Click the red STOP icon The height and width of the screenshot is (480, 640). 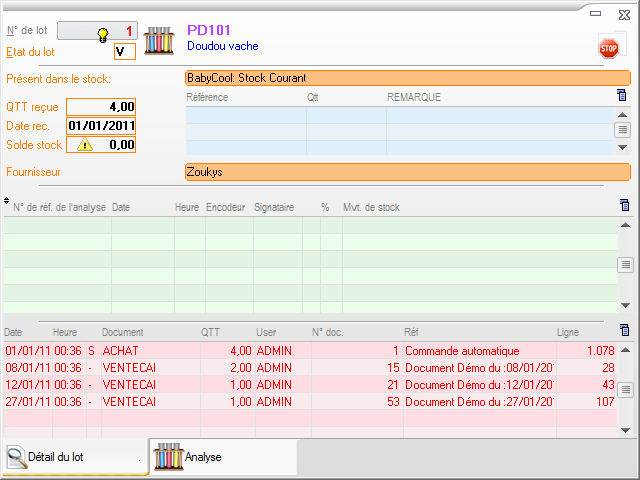pos(608,47)
